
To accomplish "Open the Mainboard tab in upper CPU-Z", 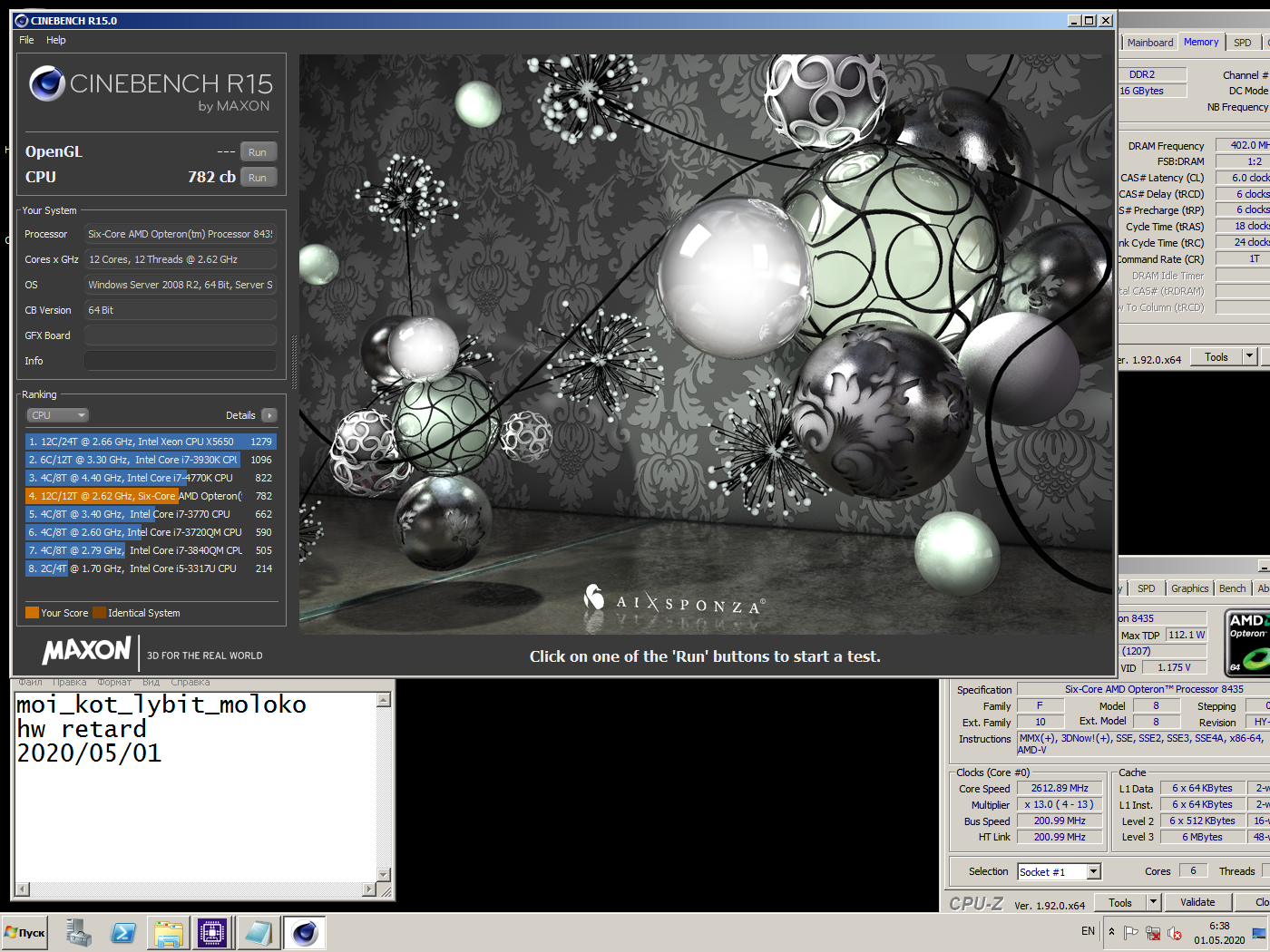I will (1149, 43).
